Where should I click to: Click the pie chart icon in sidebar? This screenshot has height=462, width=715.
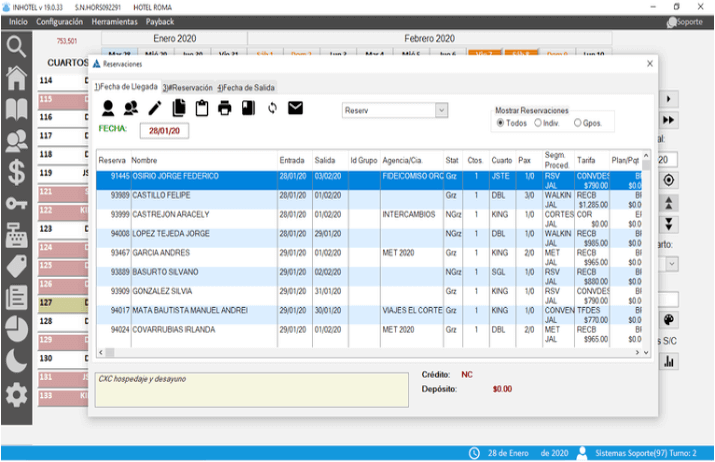click(x=16, y=329)
